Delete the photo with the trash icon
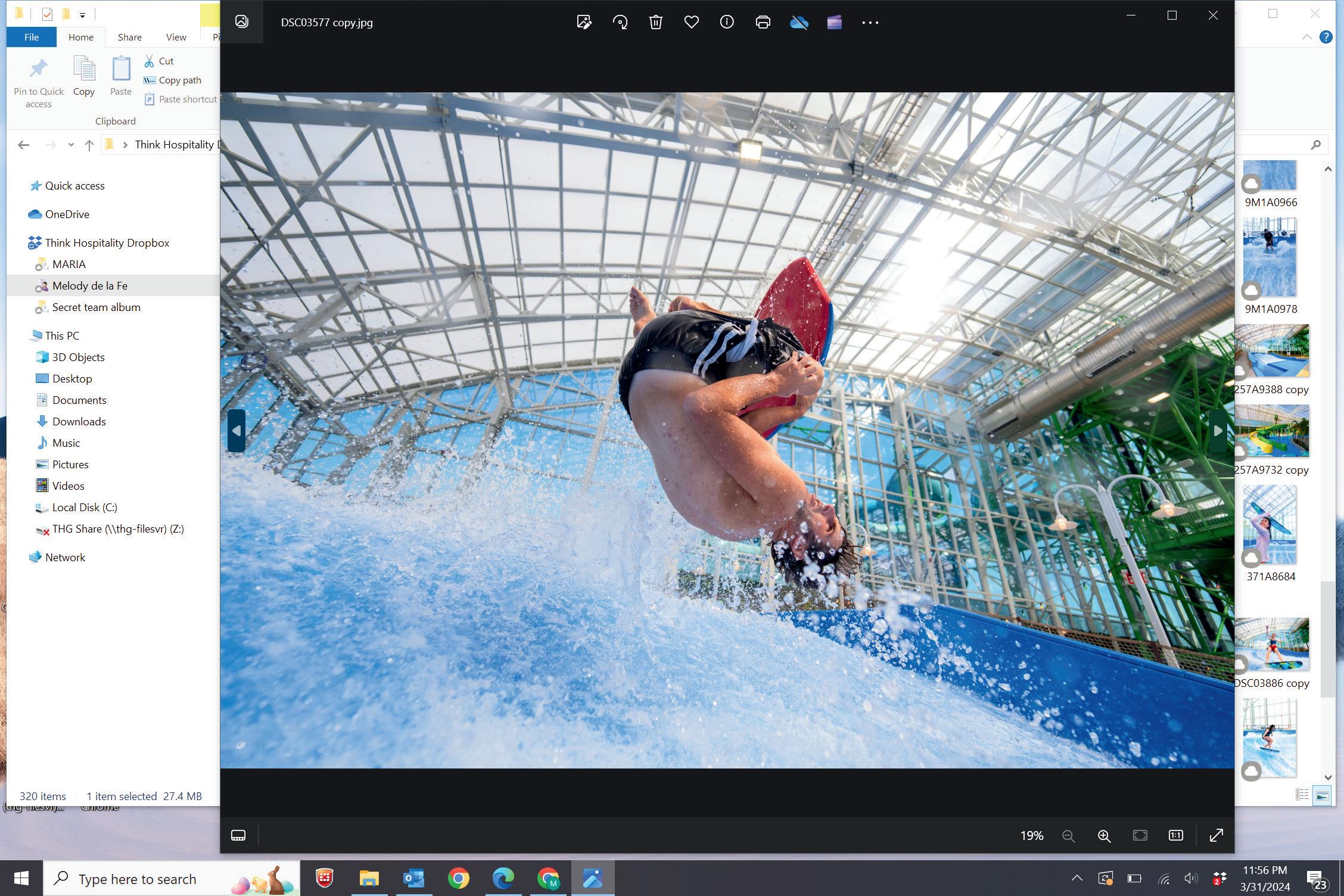This screenshot has height=896, width=1344. click(x=655, y=23)
